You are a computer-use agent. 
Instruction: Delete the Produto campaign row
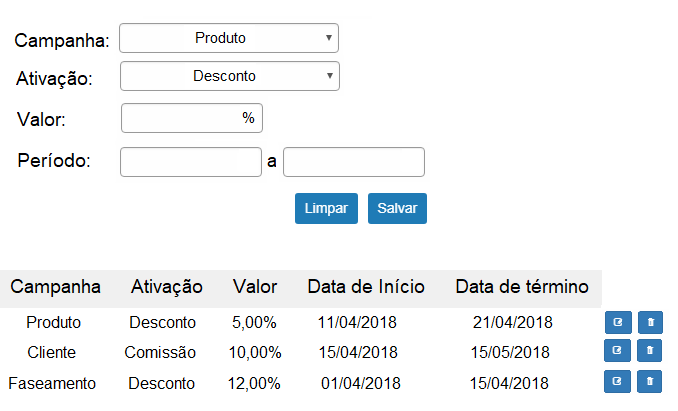pyautogui.click(x=650, y=322)
